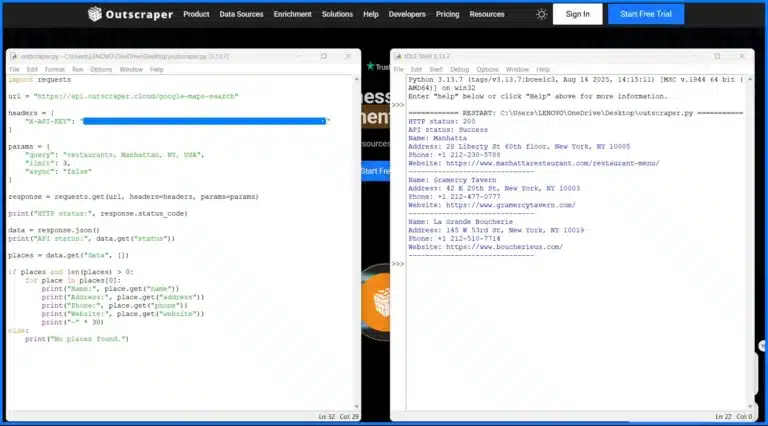Open Format menu in the outscraper.py editor
The height and width of the screenshot is (426, 768).
[x=54, y=70]
